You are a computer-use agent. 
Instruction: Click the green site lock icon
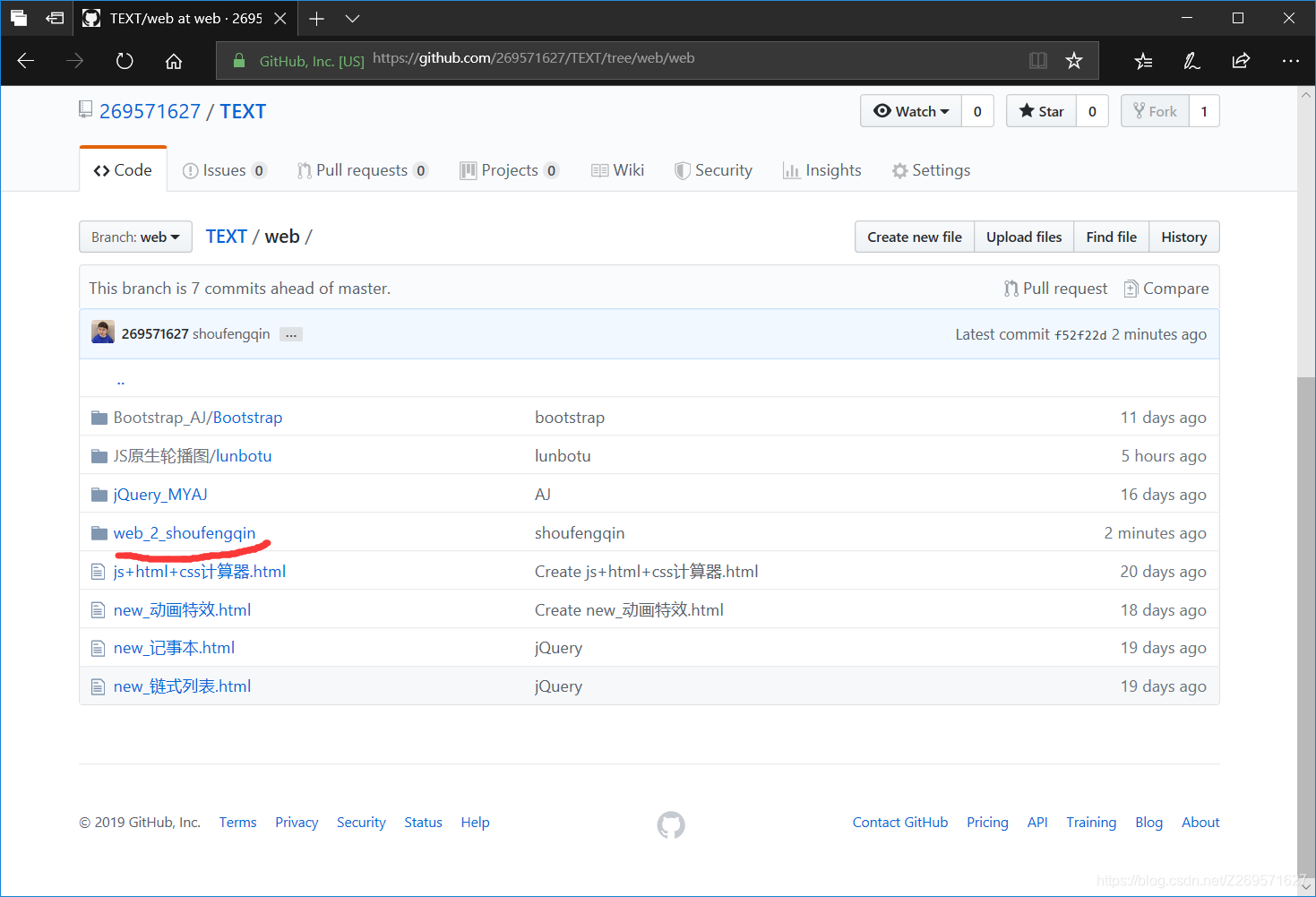[239, 61]
